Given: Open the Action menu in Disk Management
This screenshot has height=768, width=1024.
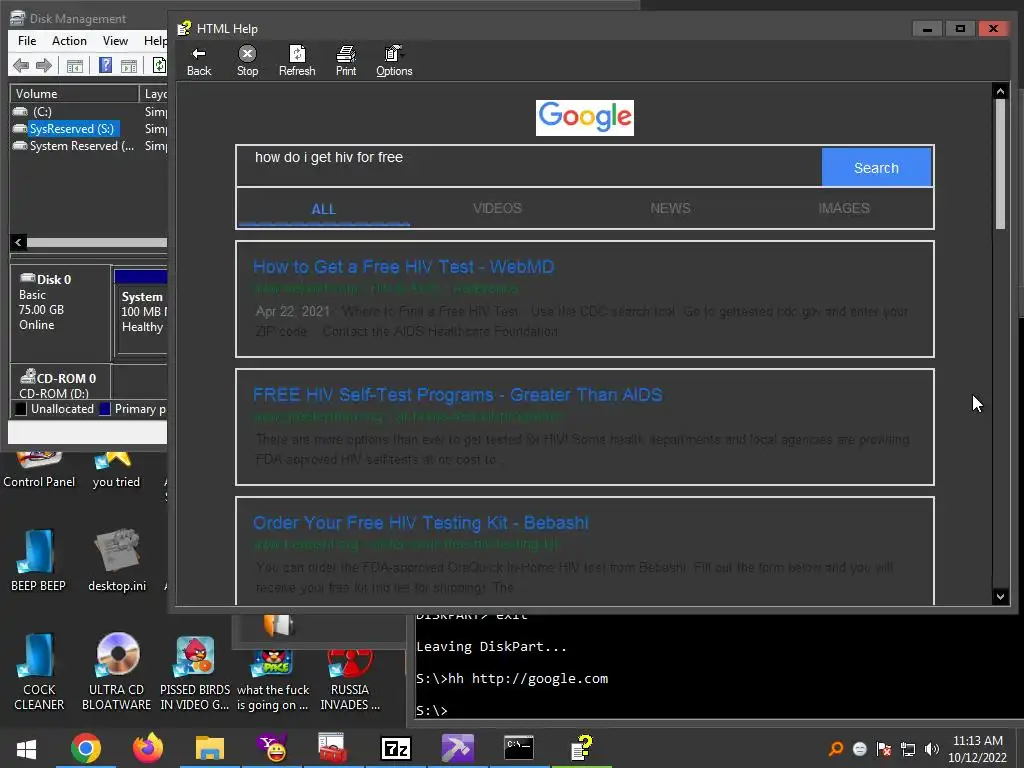Looking at the screenshot, I should pos(69,40).
